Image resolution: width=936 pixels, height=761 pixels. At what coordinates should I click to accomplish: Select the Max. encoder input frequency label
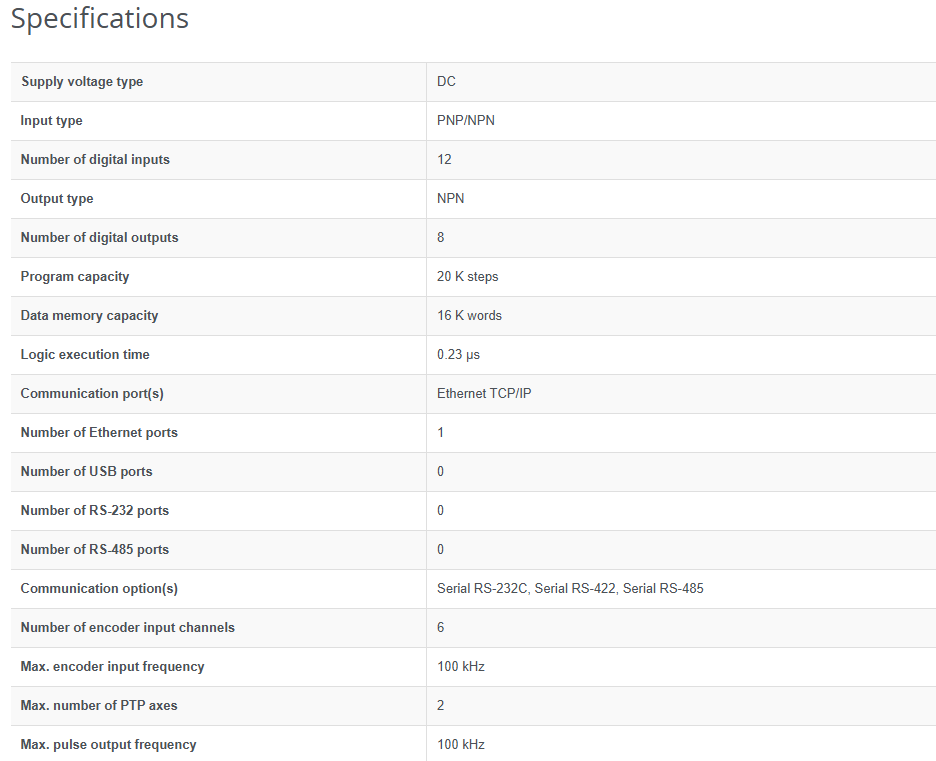tap(112, 667)
